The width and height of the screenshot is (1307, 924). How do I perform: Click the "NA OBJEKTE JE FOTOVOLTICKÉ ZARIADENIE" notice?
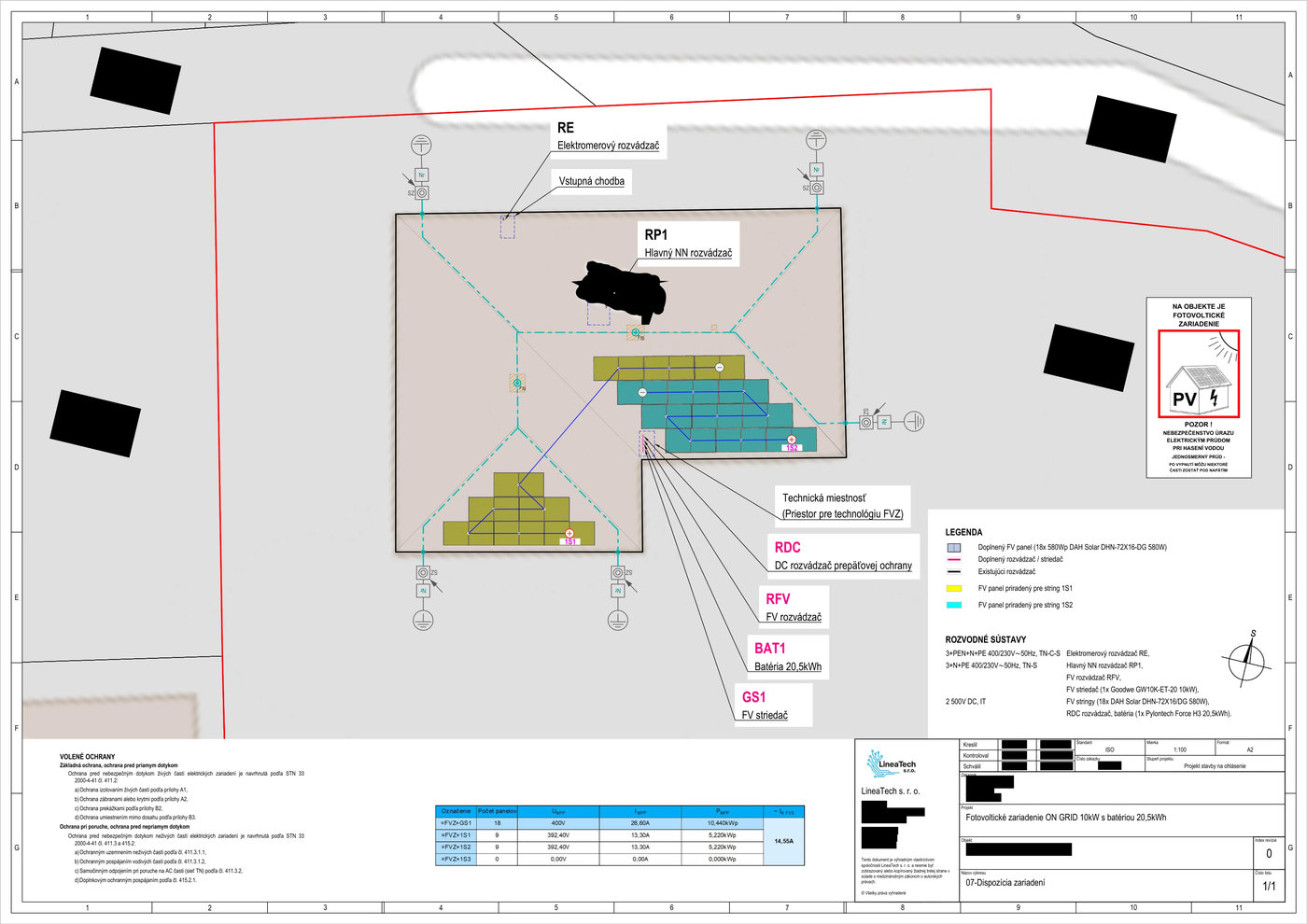click(x=1199, y=315)
